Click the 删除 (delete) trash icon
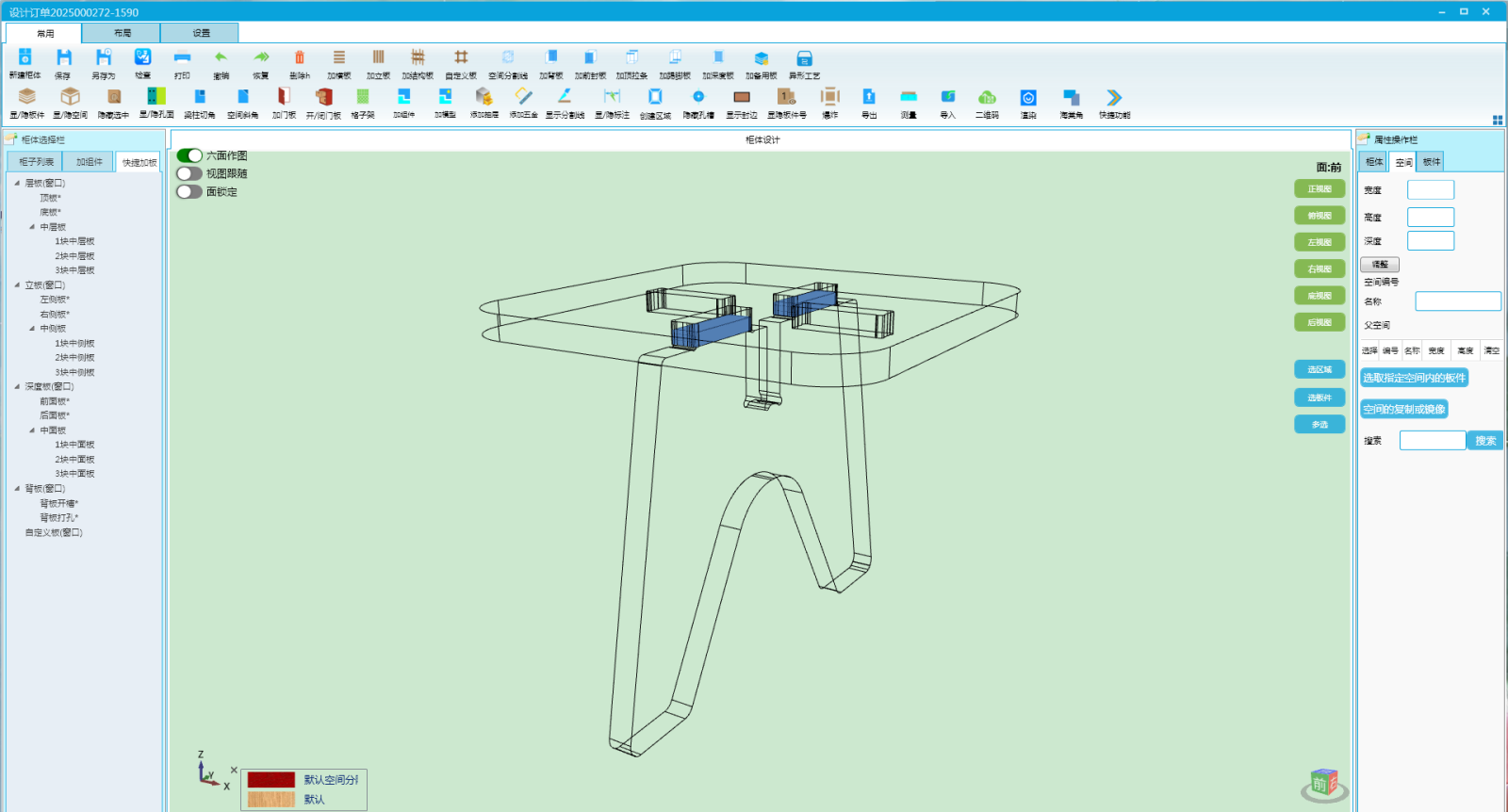The image size is (1508, 812). tap(299, 58)
